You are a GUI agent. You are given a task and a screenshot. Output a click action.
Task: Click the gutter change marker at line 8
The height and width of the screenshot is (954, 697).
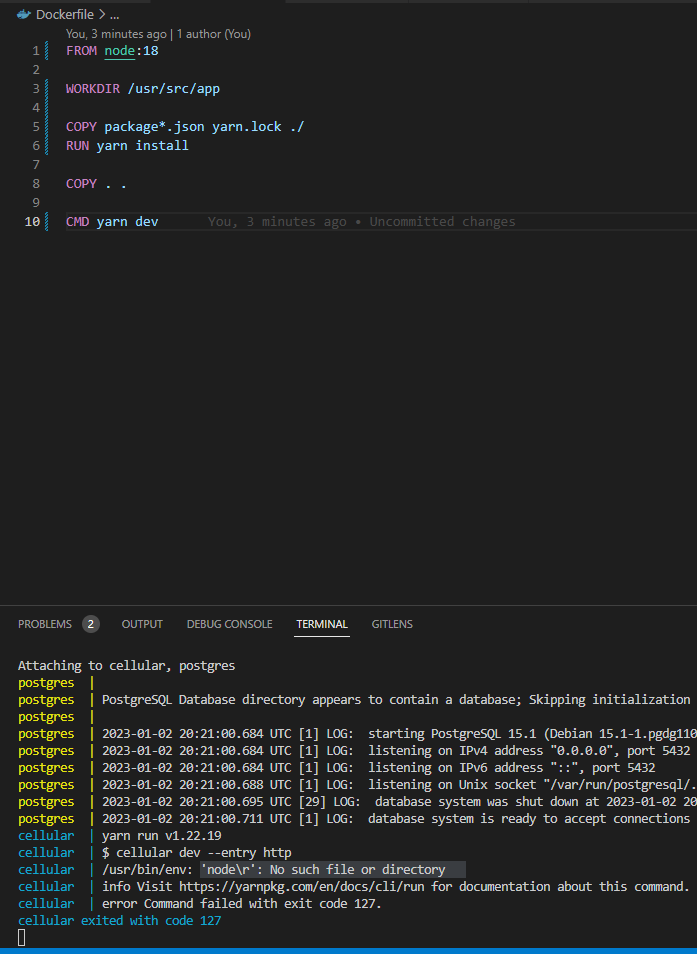tap(48, 183)
